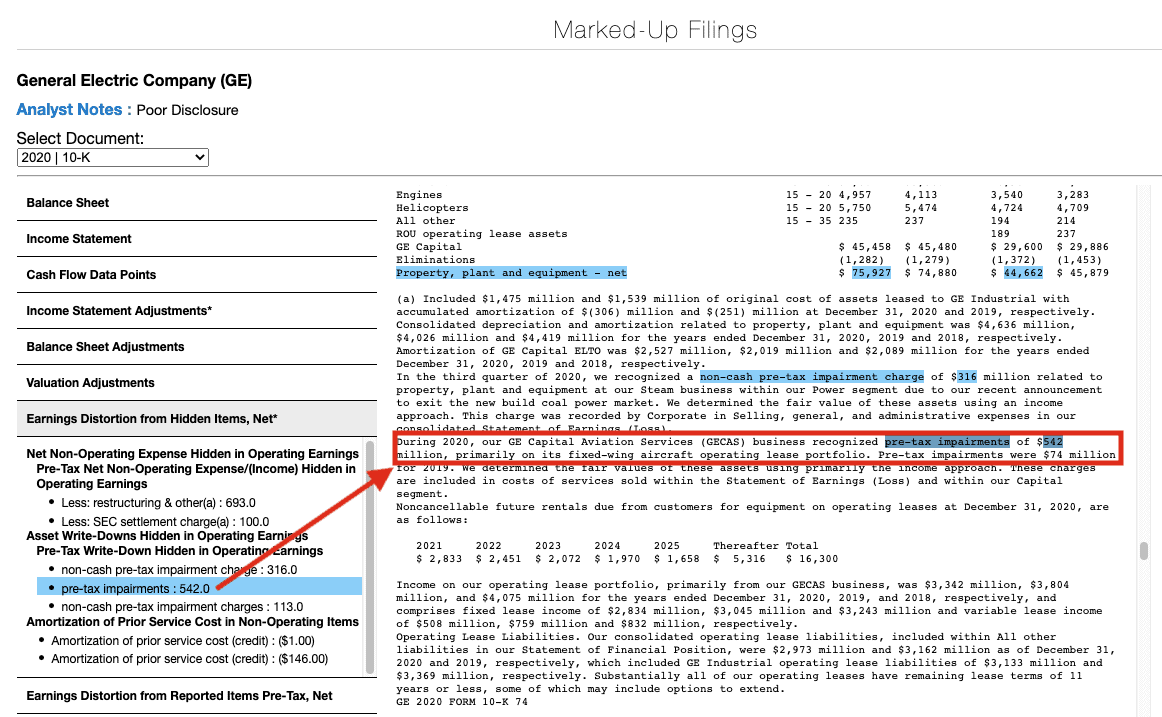
Task: Click the sidebar items list scrollbar
Action: click(371, 557)
